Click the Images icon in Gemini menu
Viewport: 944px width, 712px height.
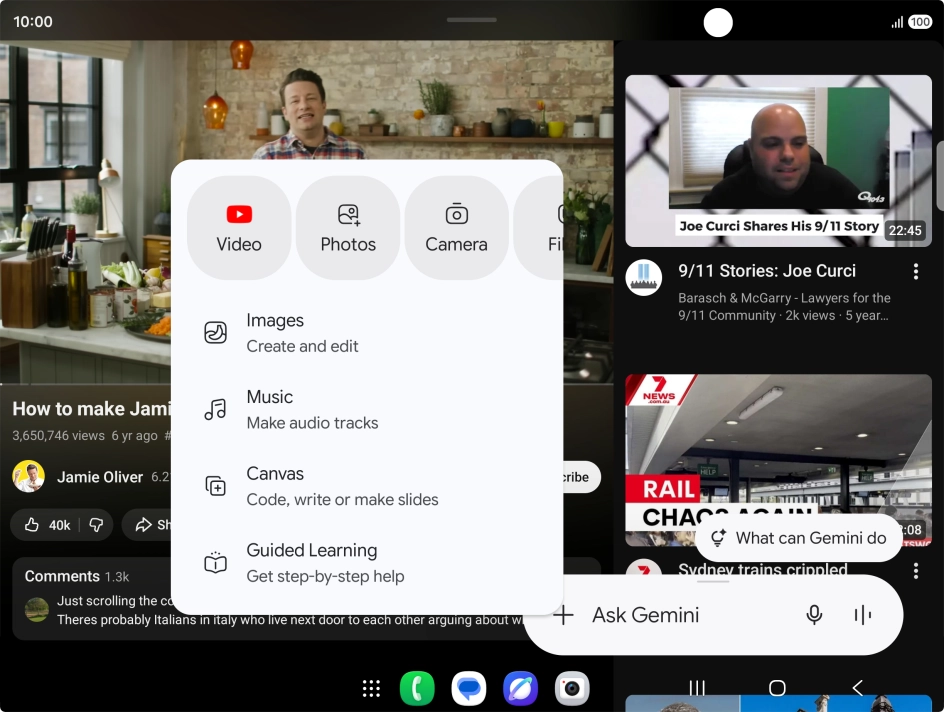tap(216, 332)
